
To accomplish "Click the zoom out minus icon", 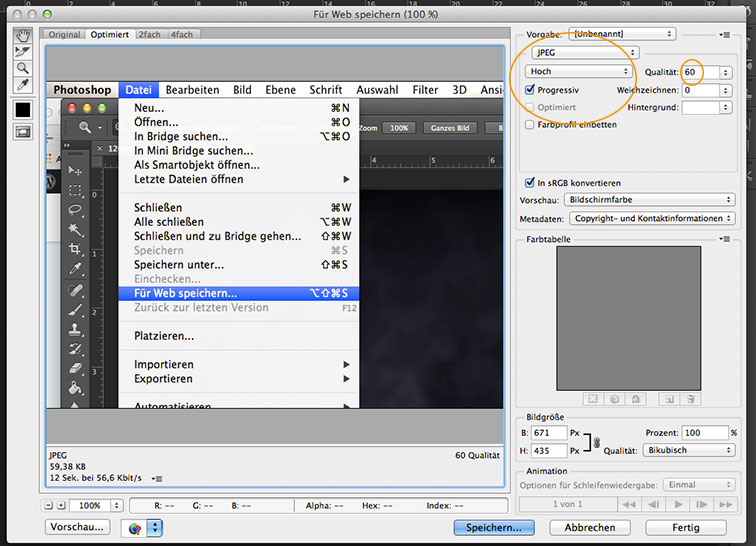I will tap(48, 505).
